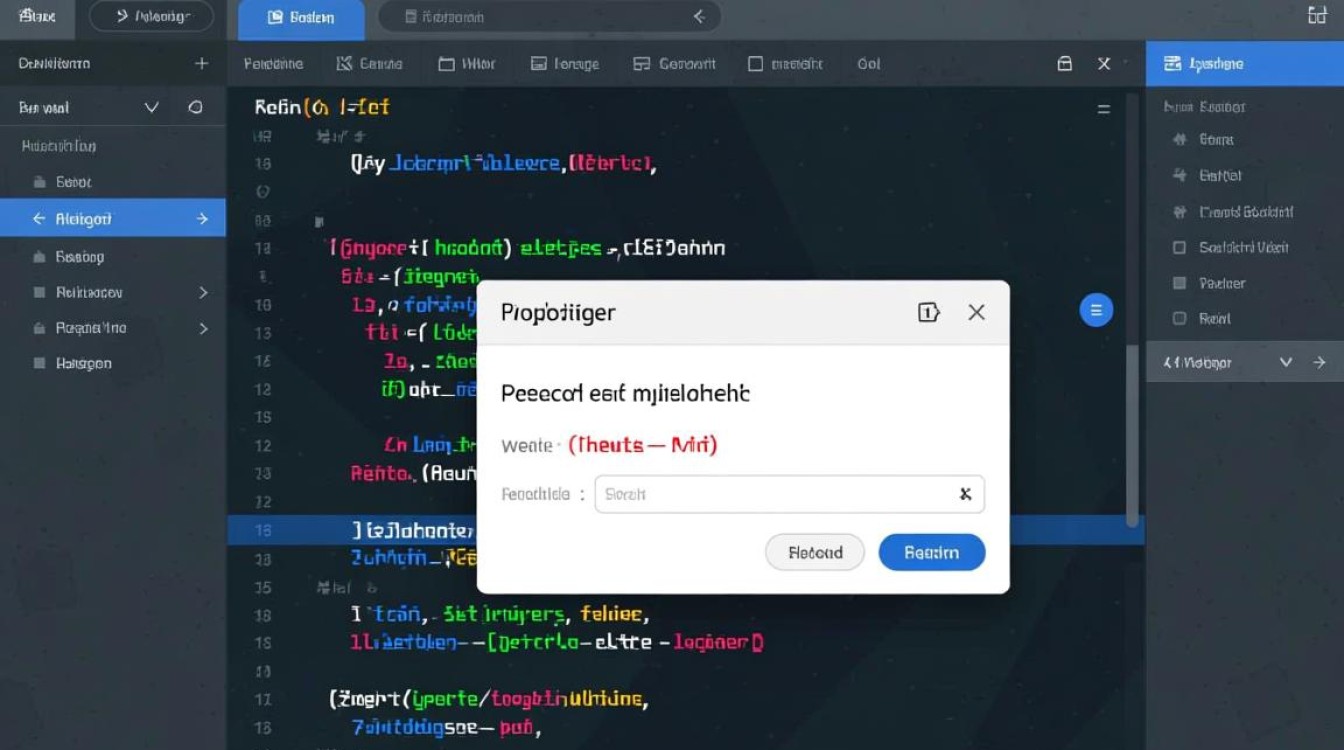The width and height of the screenshot is (1344, 750).
Task: Click the back arrow in the top search bar
Action: (x=699, y=17)
